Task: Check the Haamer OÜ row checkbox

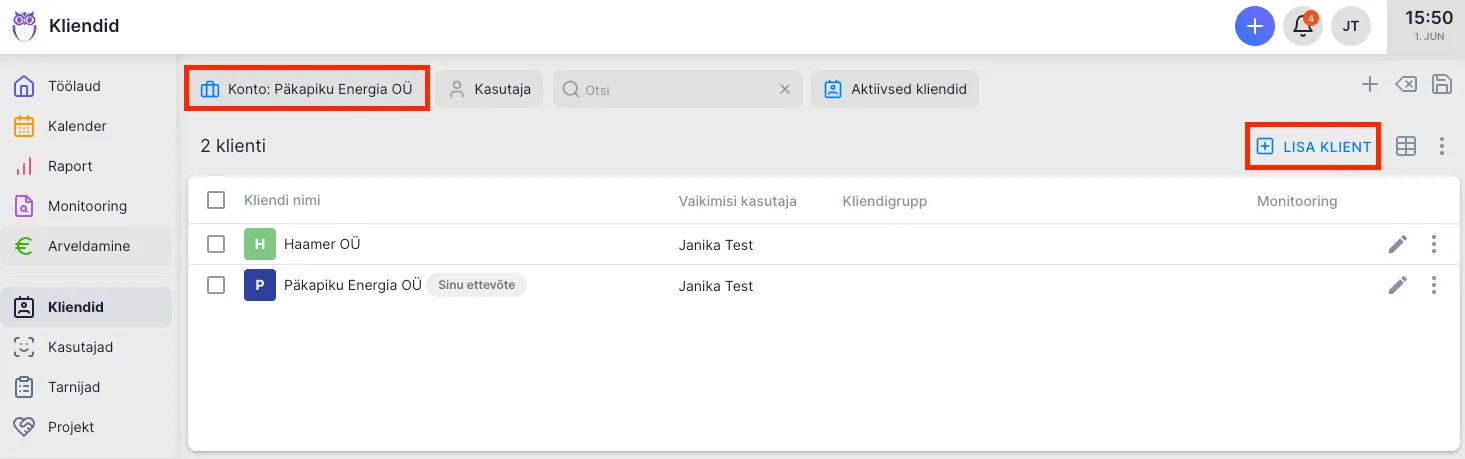Action: (x=216, y=244)
